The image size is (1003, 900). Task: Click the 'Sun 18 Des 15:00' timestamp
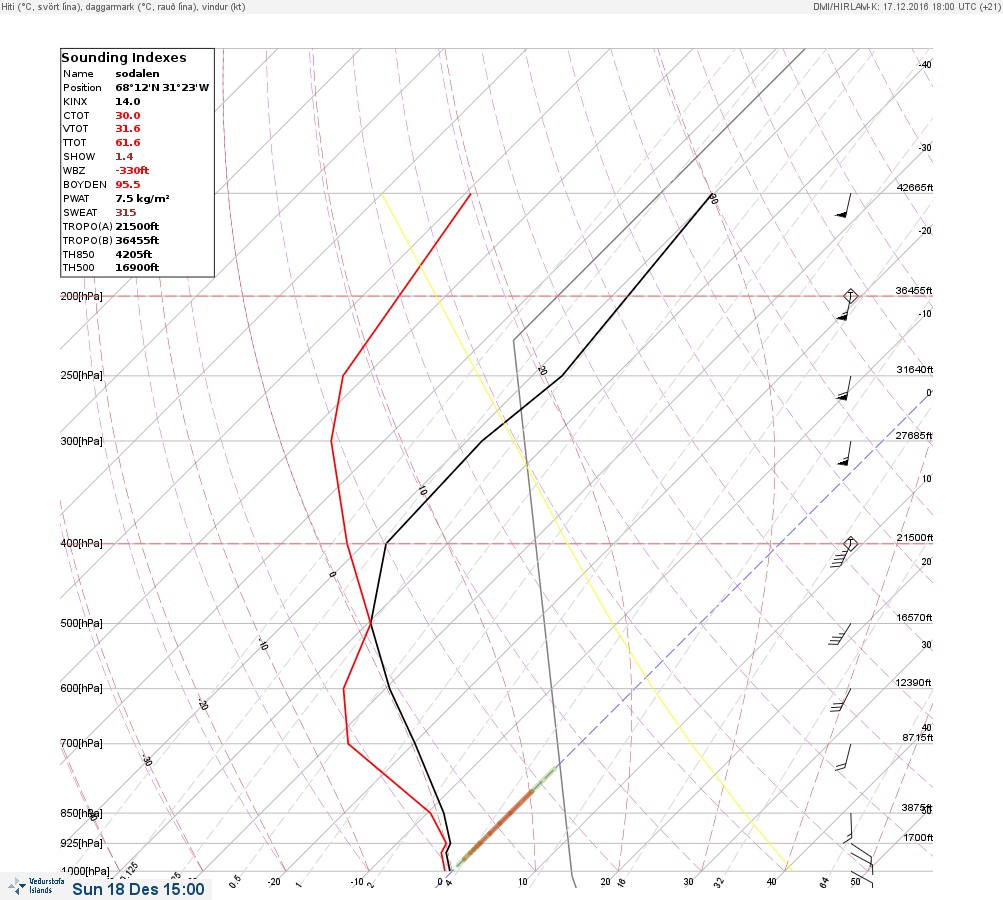(x=138, y=889)
